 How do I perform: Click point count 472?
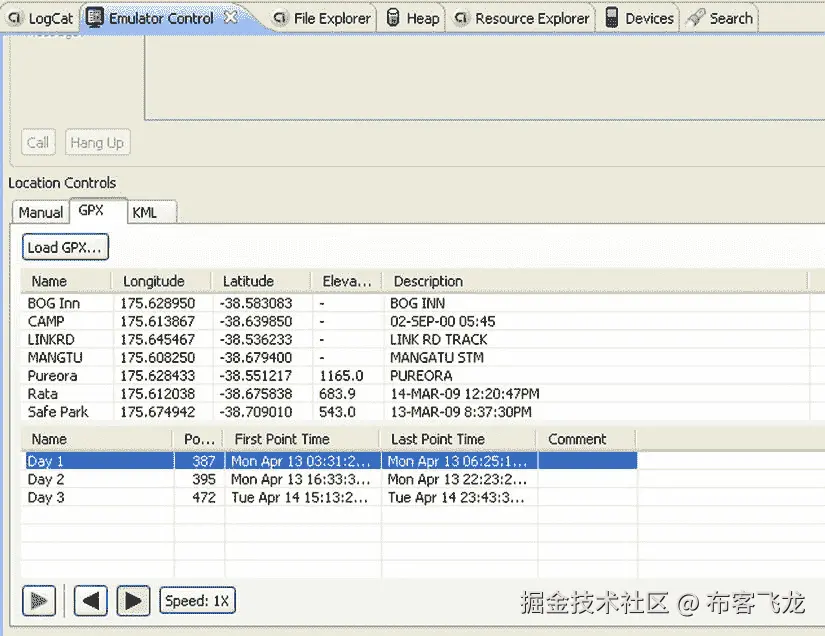click(204, 498)
